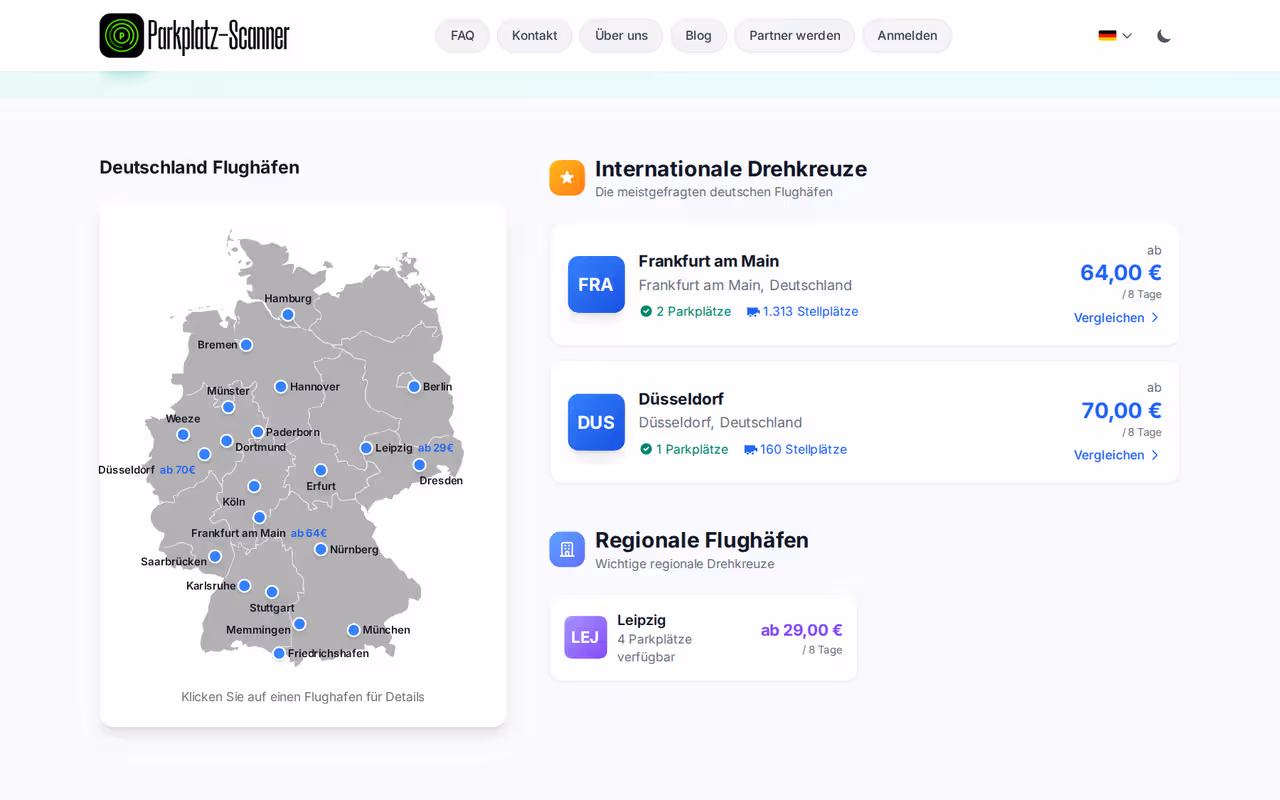Select Saarbrücken marker on the map
Viewport: 1280px width, 800px height.
[x=215, y=556]
